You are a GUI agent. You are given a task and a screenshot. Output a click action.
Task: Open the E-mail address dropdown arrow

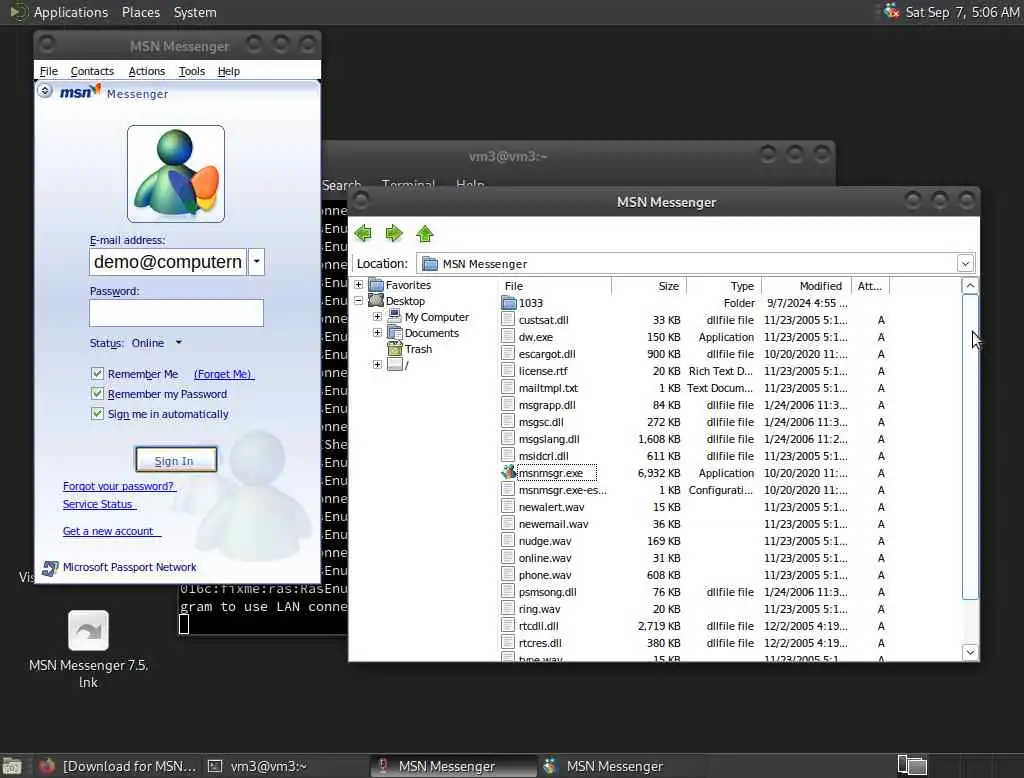[x=257, y=262]
